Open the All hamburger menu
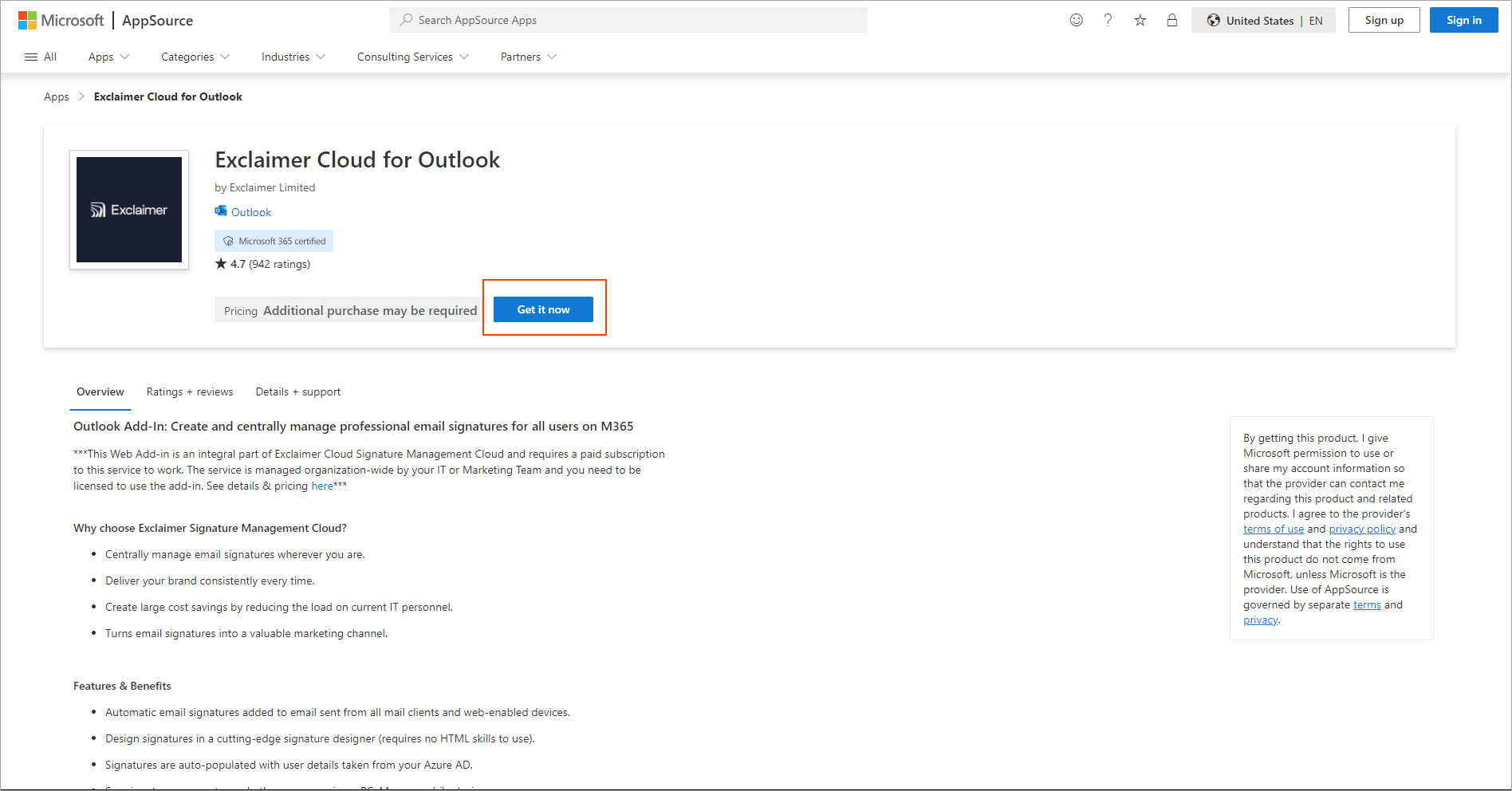Screen dimensions: 1512x791 pyautogui.click(x=40, y=56)
